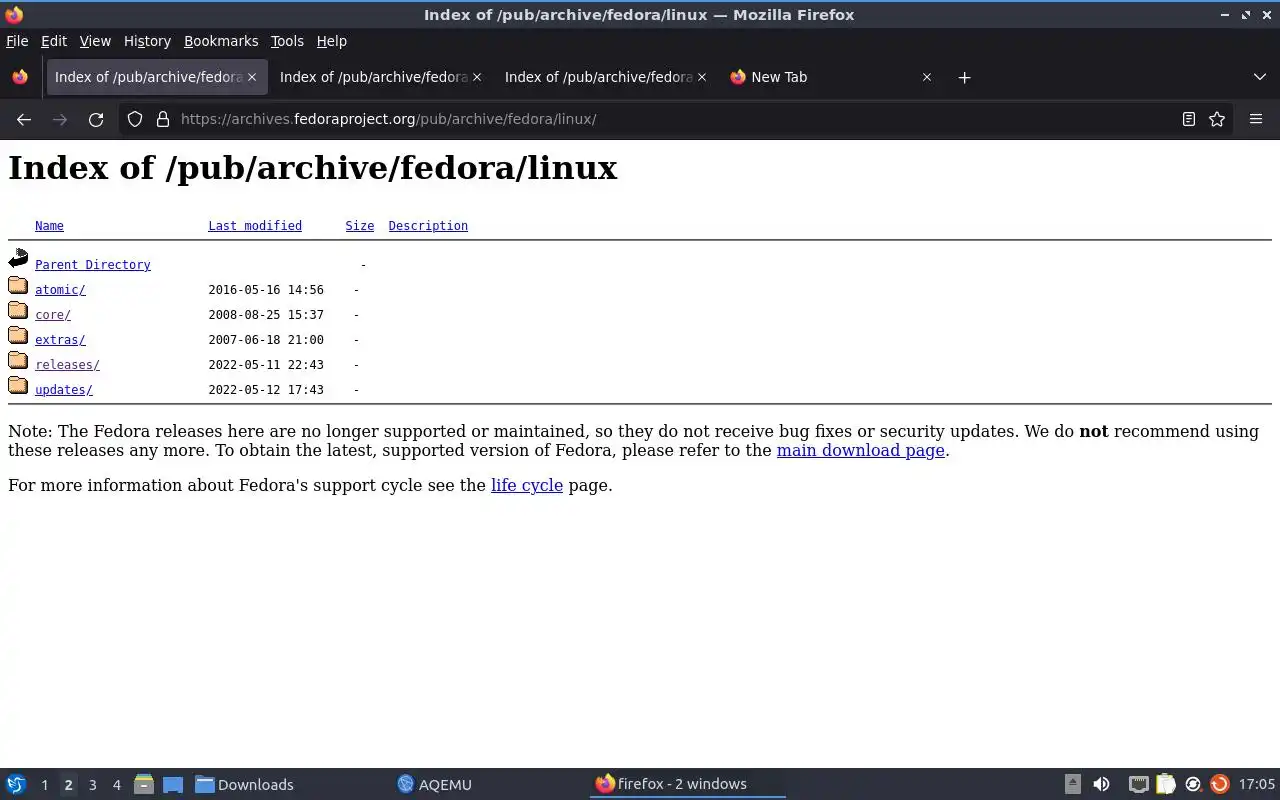Image resolution: width=1280 pixels, height=800 pixels.
Task: Open the releases/ directory
Action: click(x=67, y=365)
